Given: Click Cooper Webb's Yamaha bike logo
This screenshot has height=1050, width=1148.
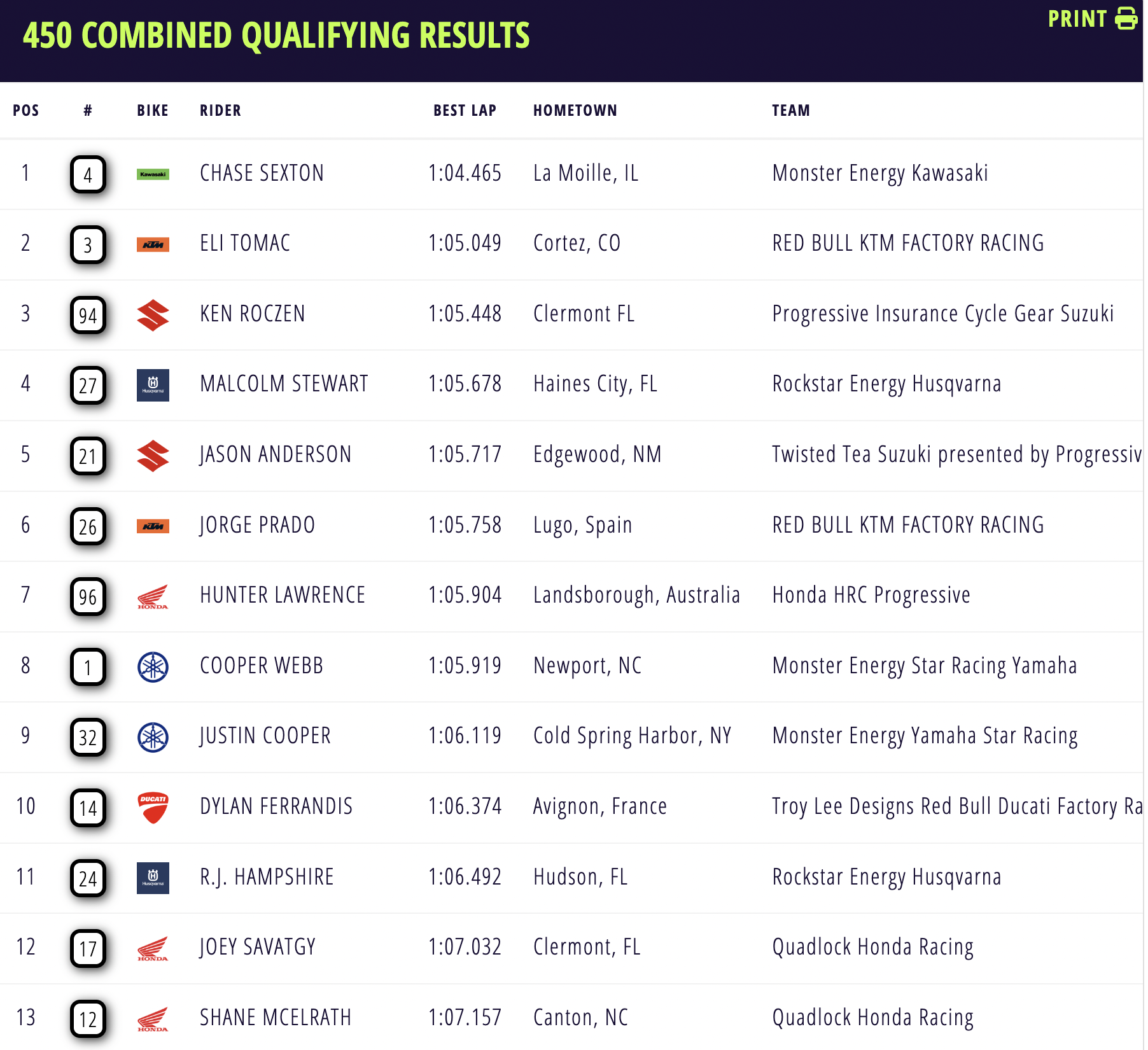Looking at the screenshot, I should tap(153, 667).
